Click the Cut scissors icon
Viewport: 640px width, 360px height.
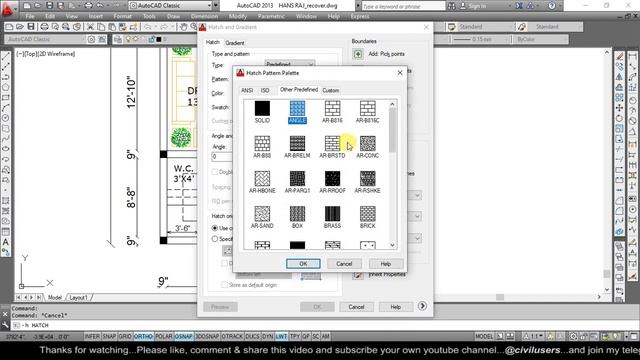[x=90, y=27]
